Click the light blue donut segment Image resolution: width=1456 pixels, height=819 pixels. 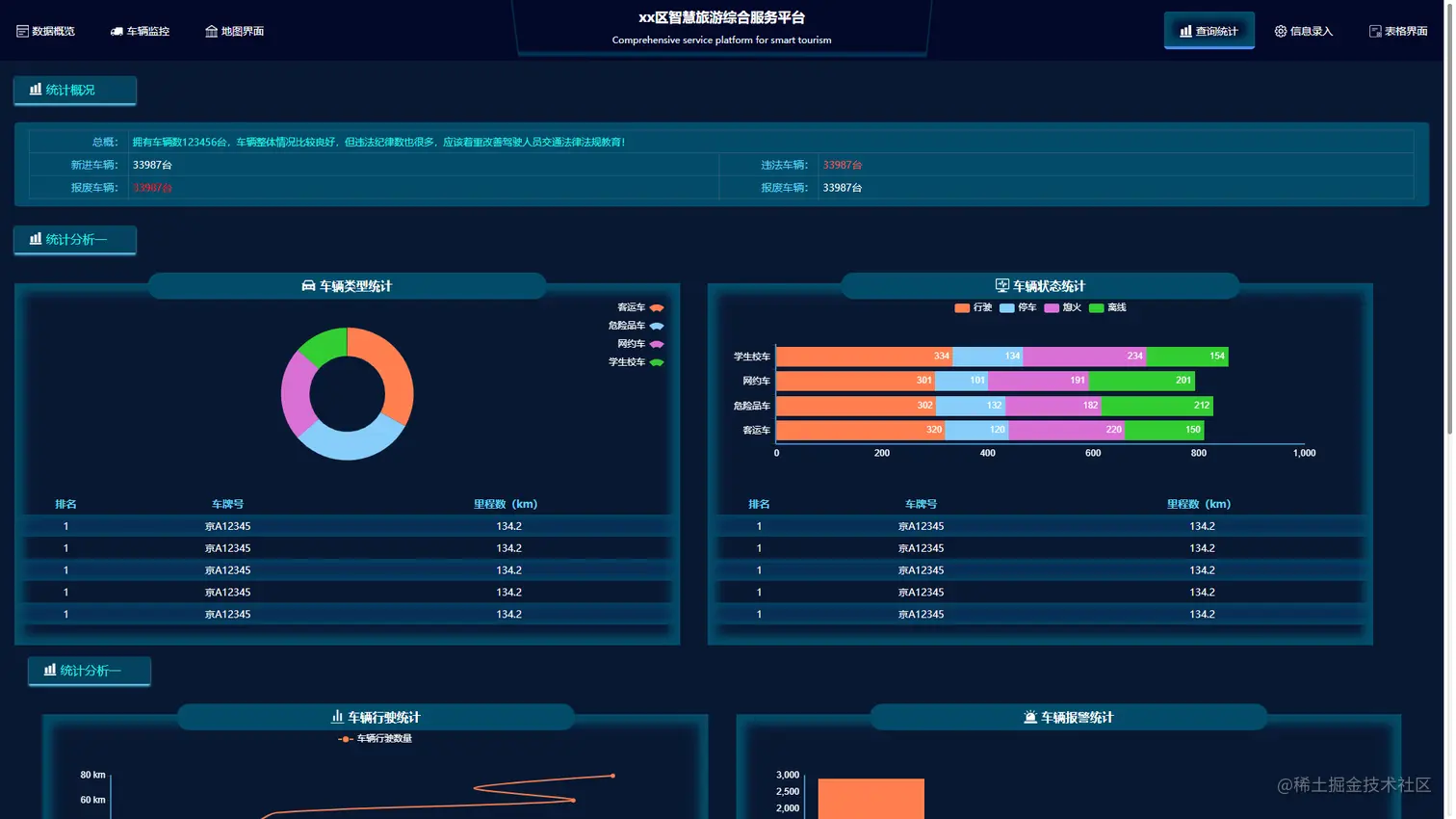(352, 443)
